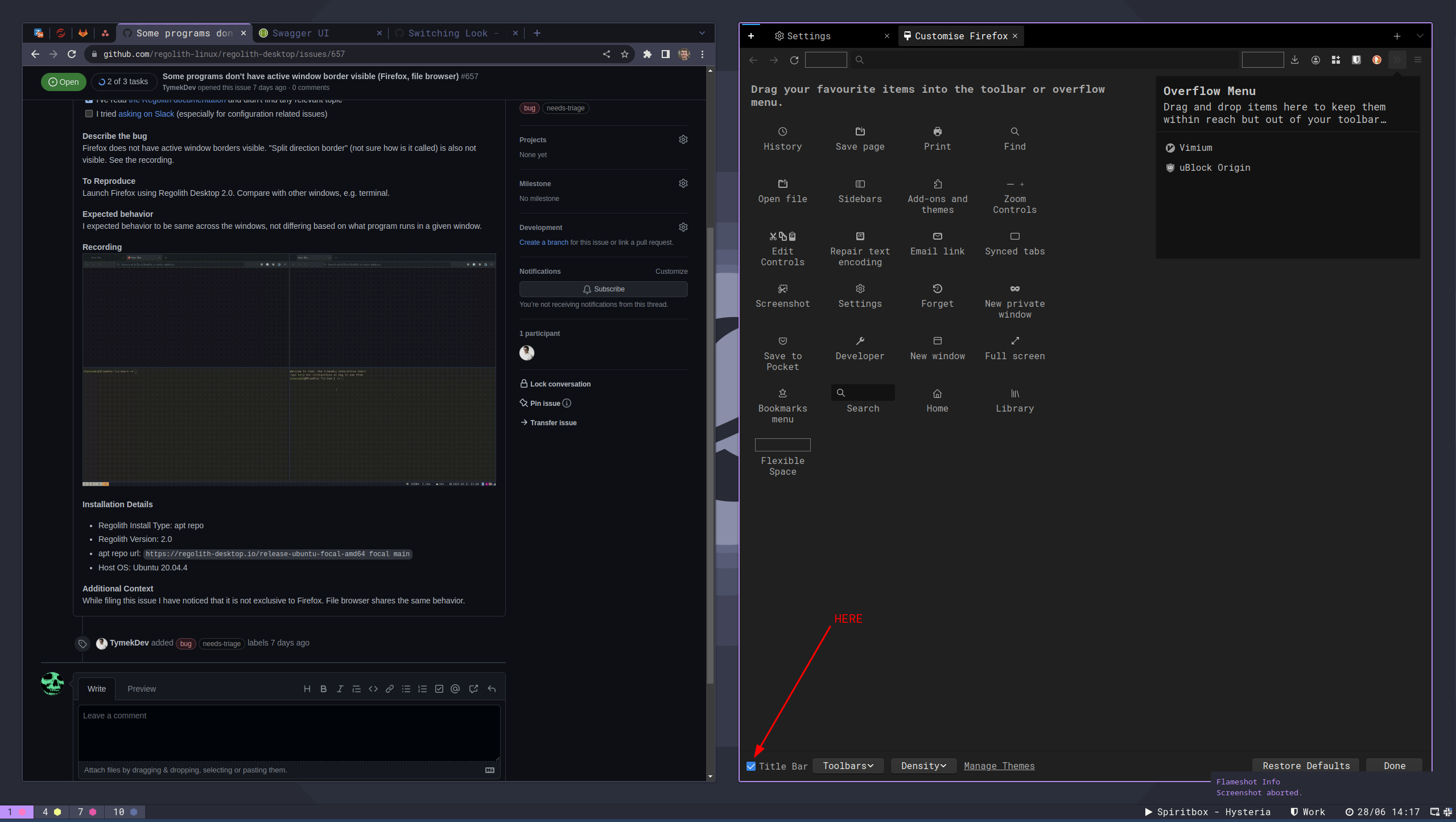This screenshot has height=822, width=1456.
Task: Insert a link via the comment toolbar
Action: 390,689
